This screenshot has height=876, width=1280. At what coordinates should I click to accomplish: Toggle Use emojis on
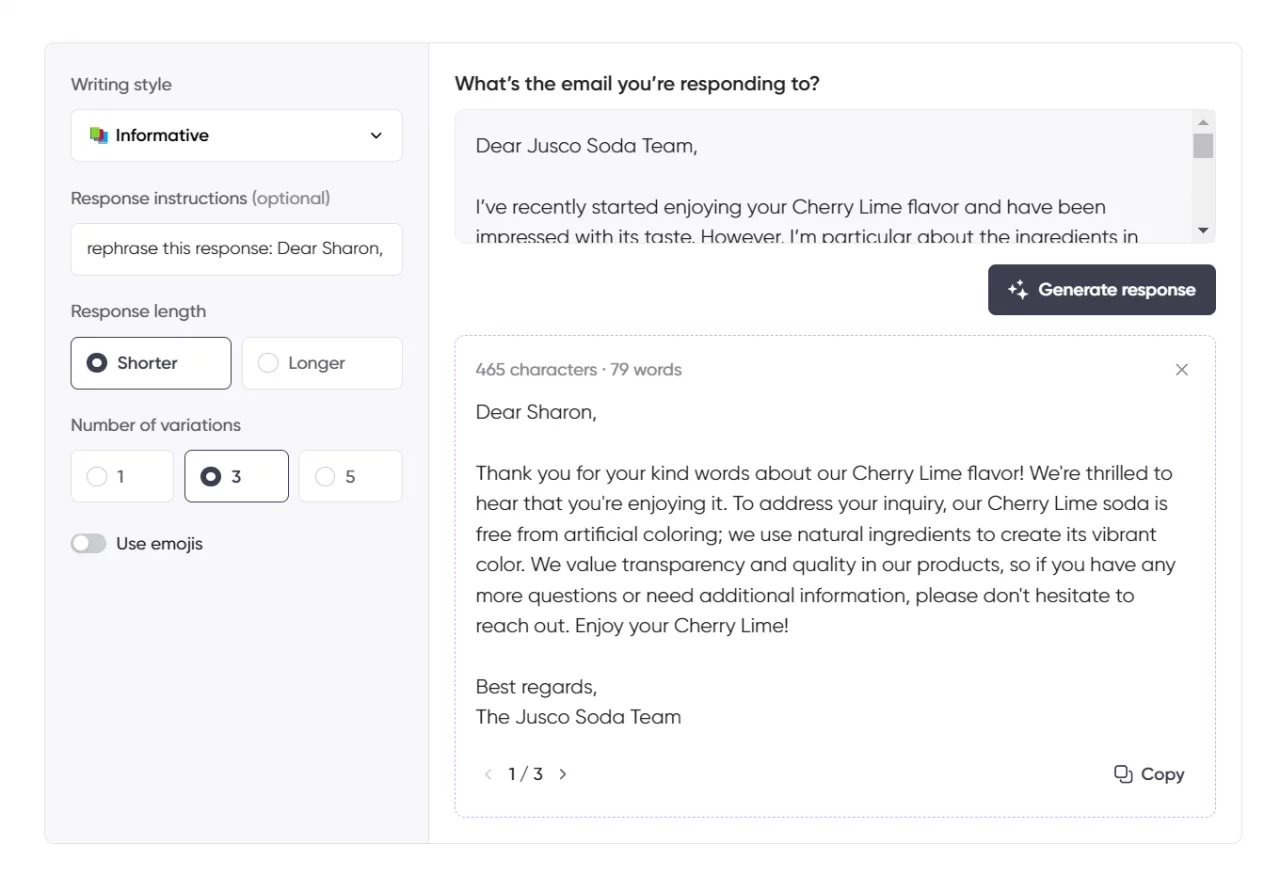(x=88, y=543)
